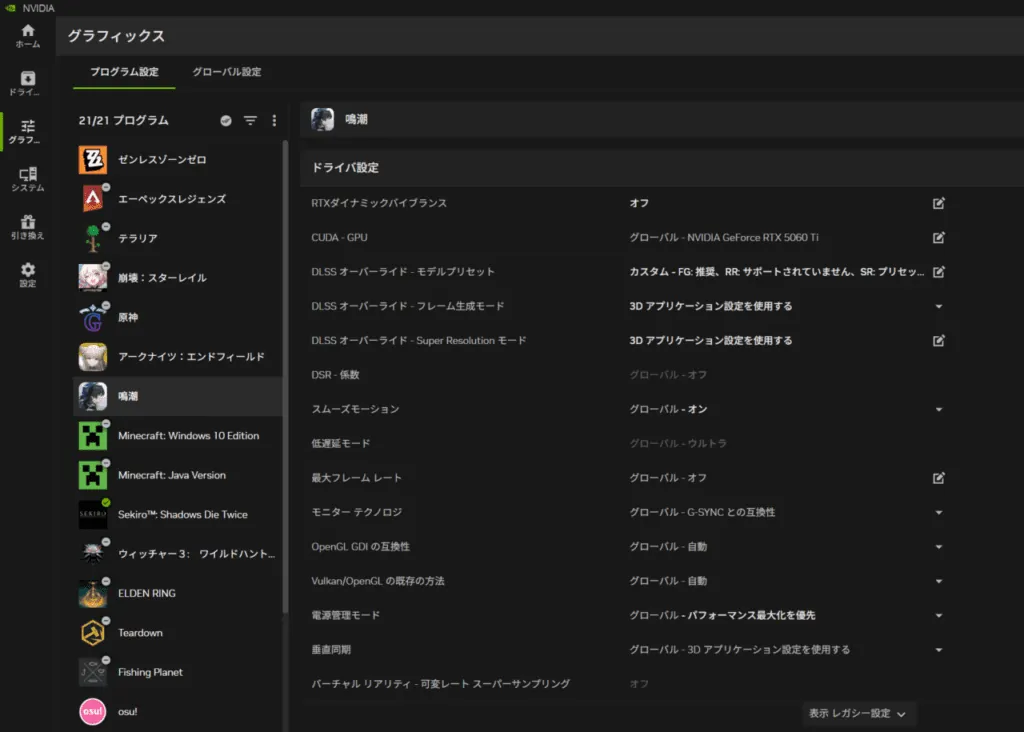Viewport: 1024px width, 732px height.
Task: Open the システム (System) sidebar page
Action: [27, 180]
